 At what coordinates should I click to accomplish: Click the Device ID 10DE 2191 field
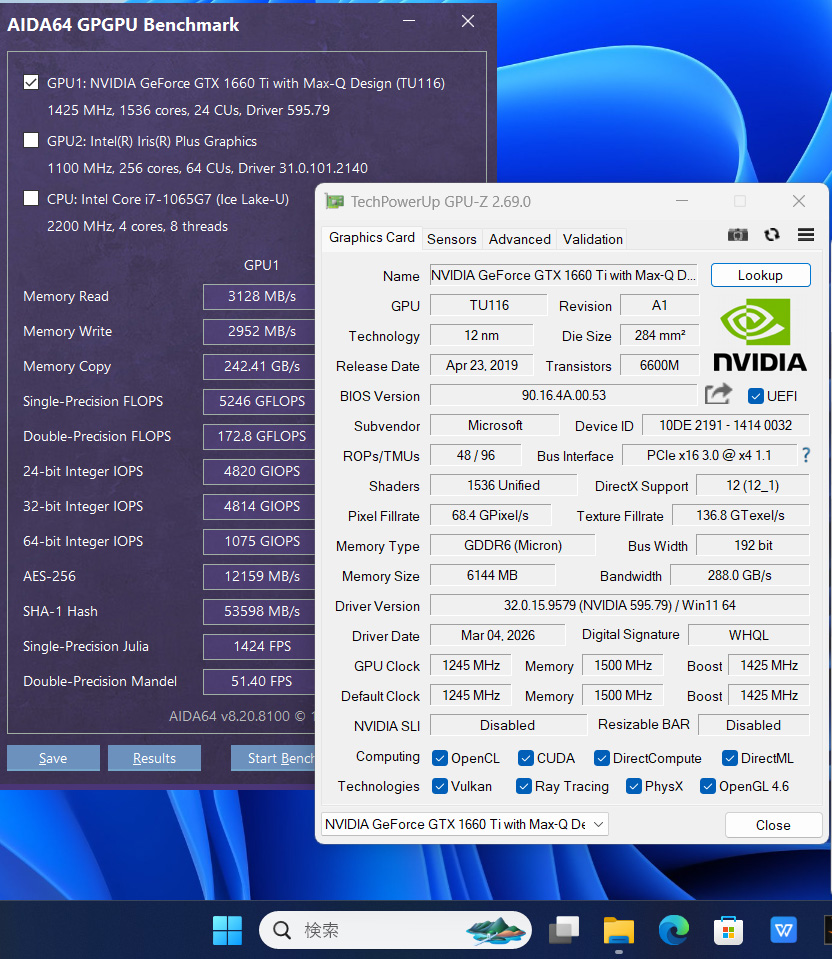click(x=726, y=425)
